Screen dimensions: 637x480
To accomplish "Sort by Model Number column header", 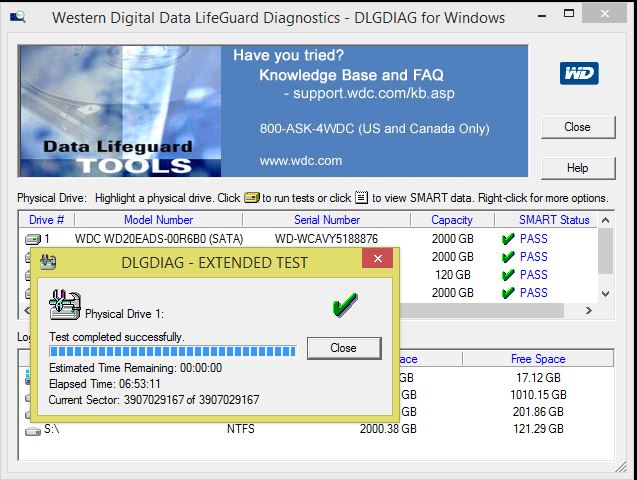I will (x=158, y=220).
